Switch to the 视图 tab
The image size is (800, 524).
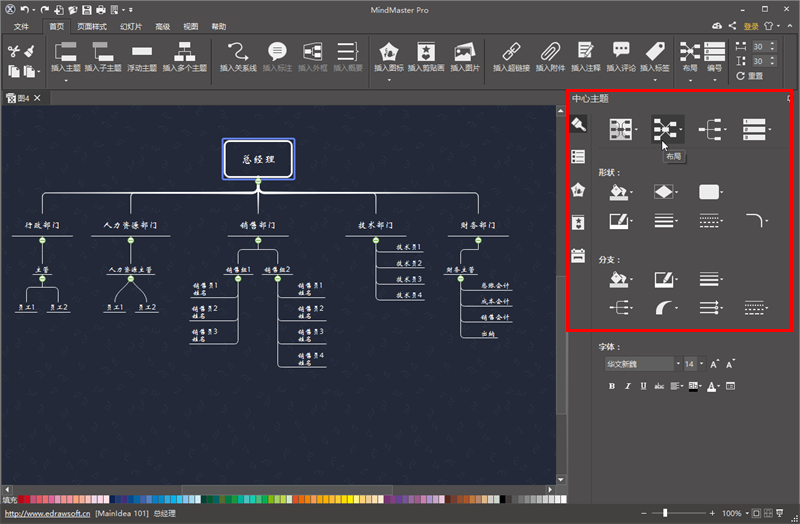point(191,27)
